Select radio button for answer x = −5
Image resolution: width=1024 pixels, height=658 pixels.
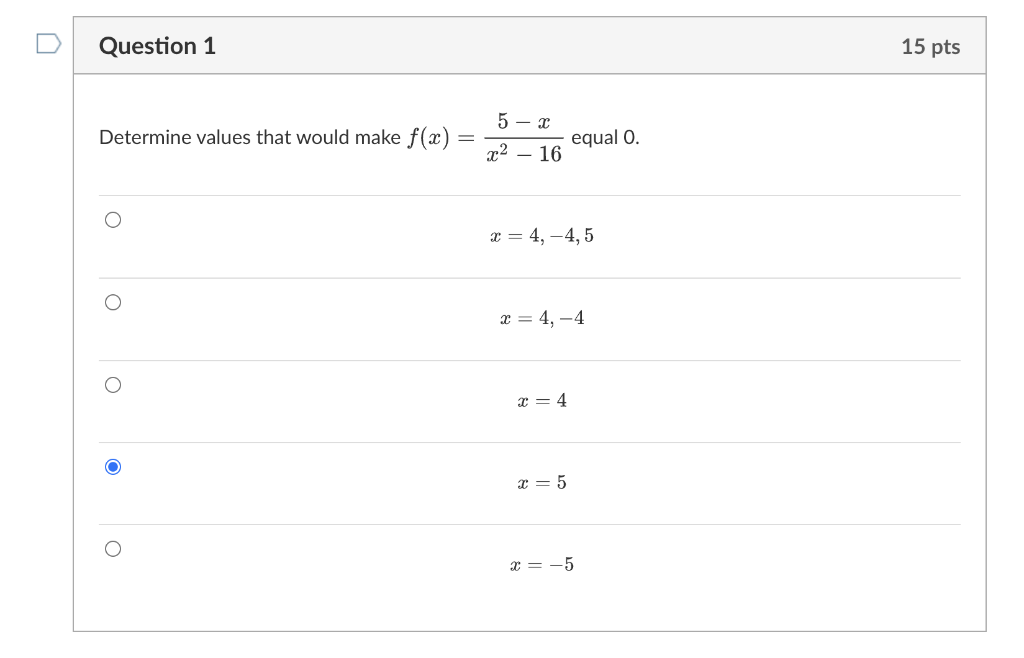111,547
